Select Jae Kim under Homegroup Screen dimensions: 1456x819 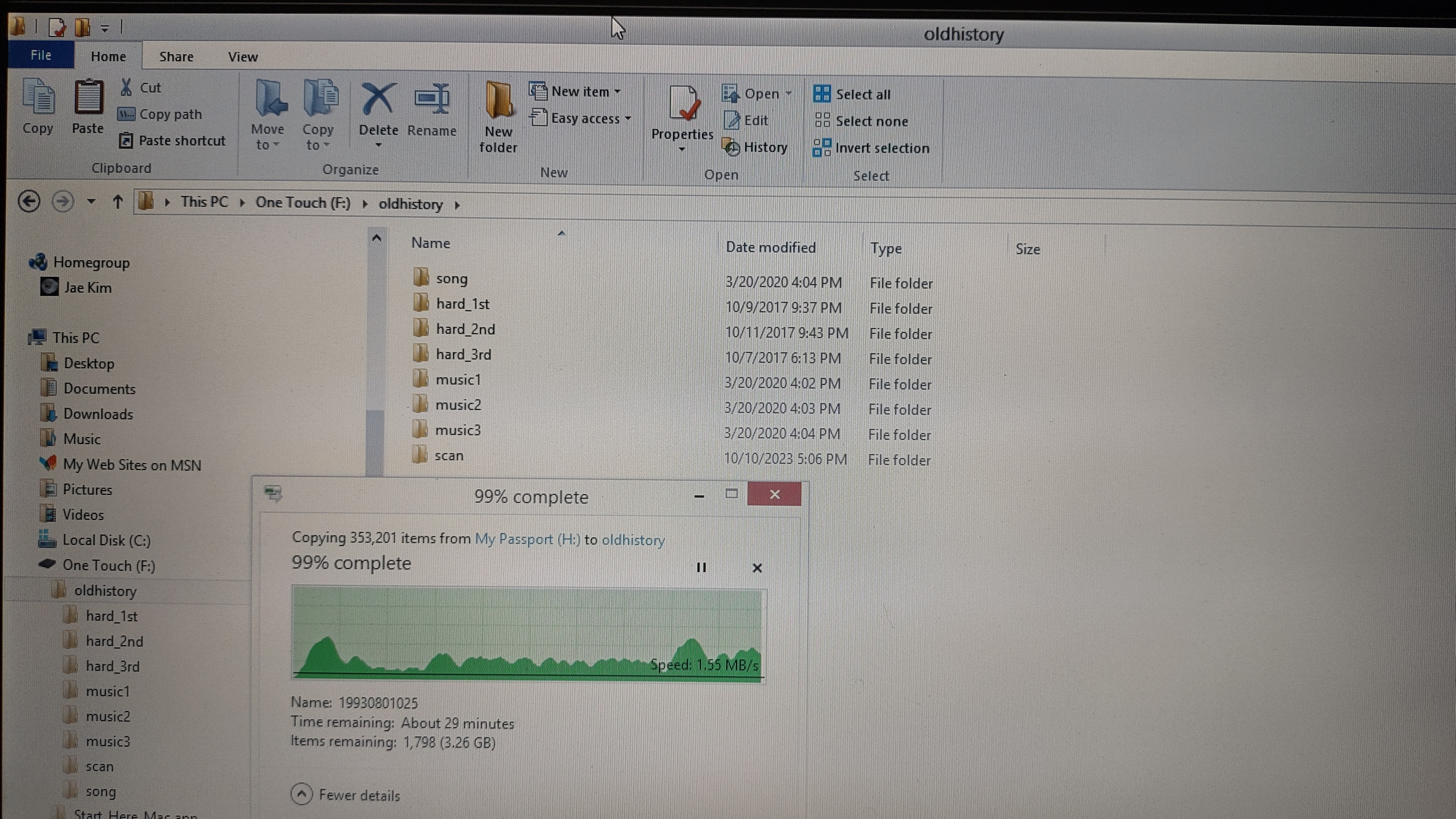click(x=76, y=287)
